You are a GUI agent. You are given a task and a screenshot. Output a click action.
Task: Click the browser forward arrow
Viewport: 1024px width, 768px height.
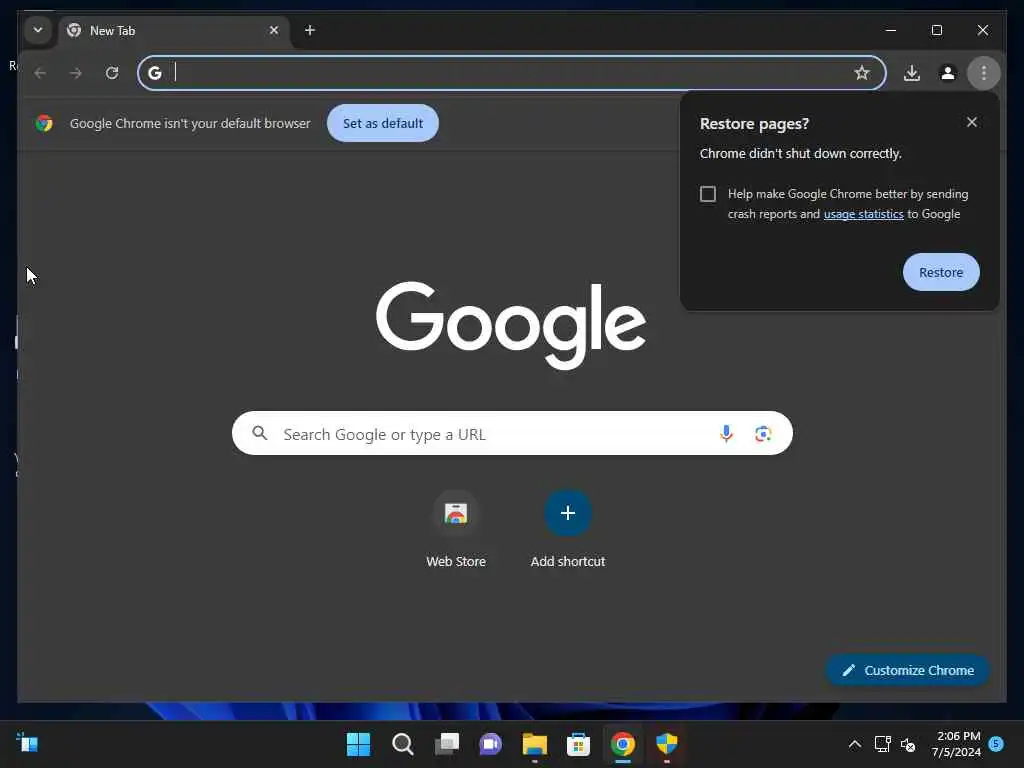[76, 73]
